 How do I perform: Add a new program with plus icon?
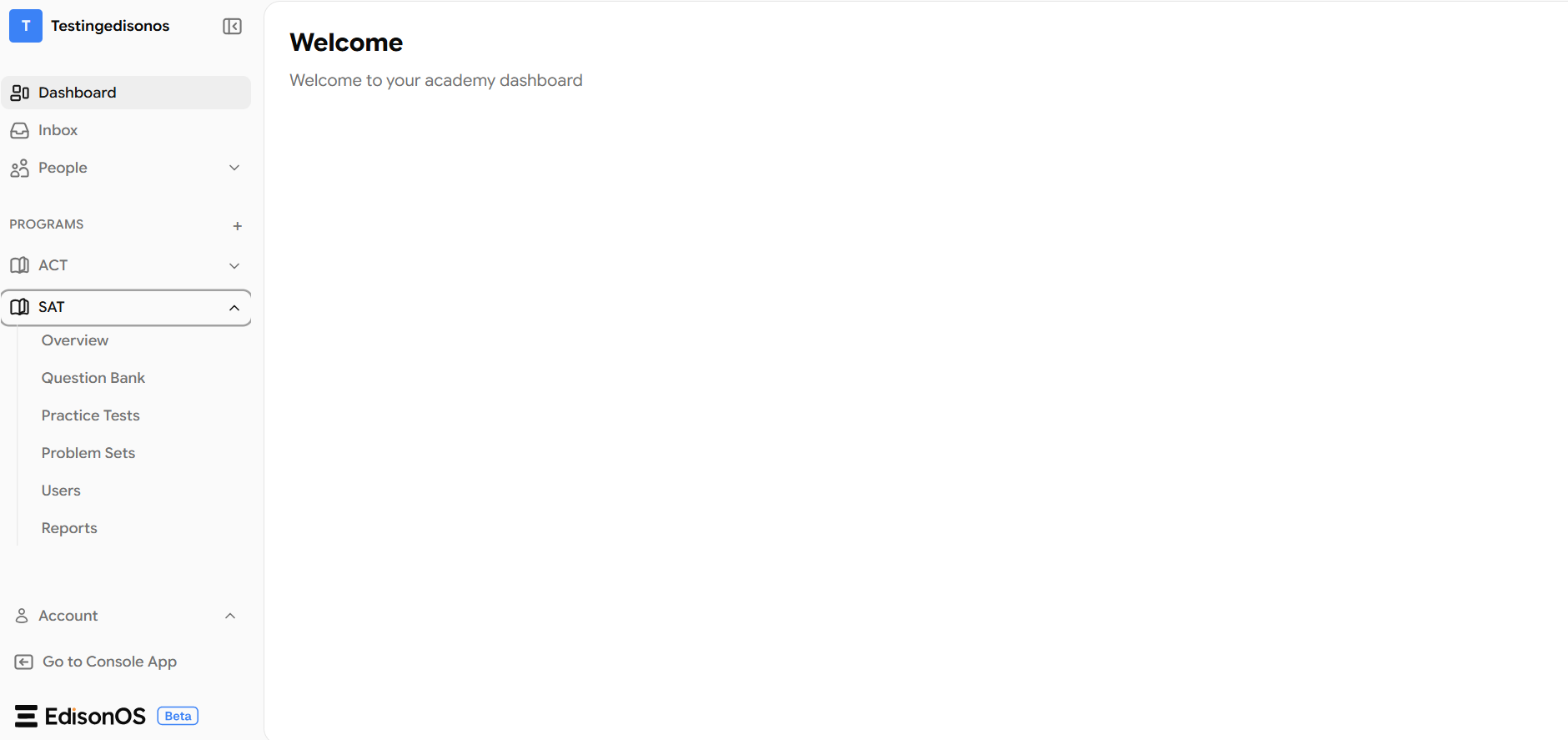tap(238, 226)
